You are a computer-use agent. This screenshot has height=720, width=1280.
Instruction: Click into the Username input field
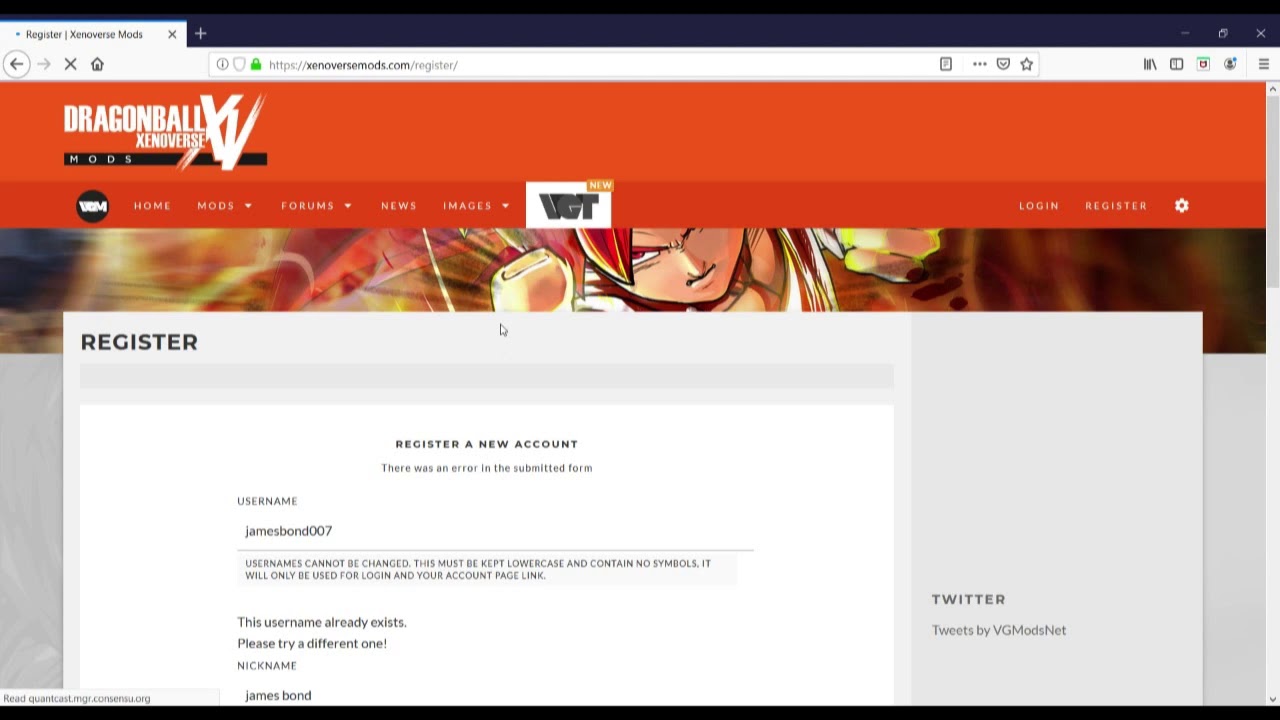495,531
